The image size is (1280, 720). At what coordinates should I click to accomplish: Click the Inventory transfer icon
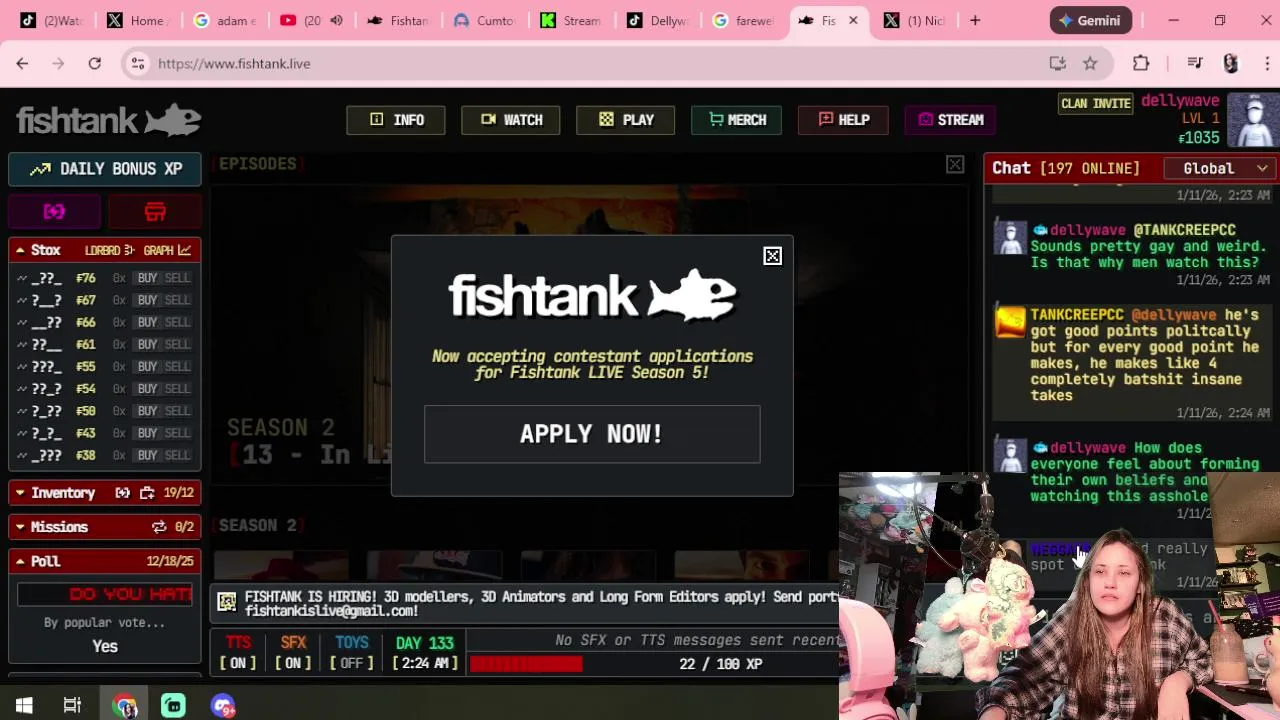[x=147, y=493]
